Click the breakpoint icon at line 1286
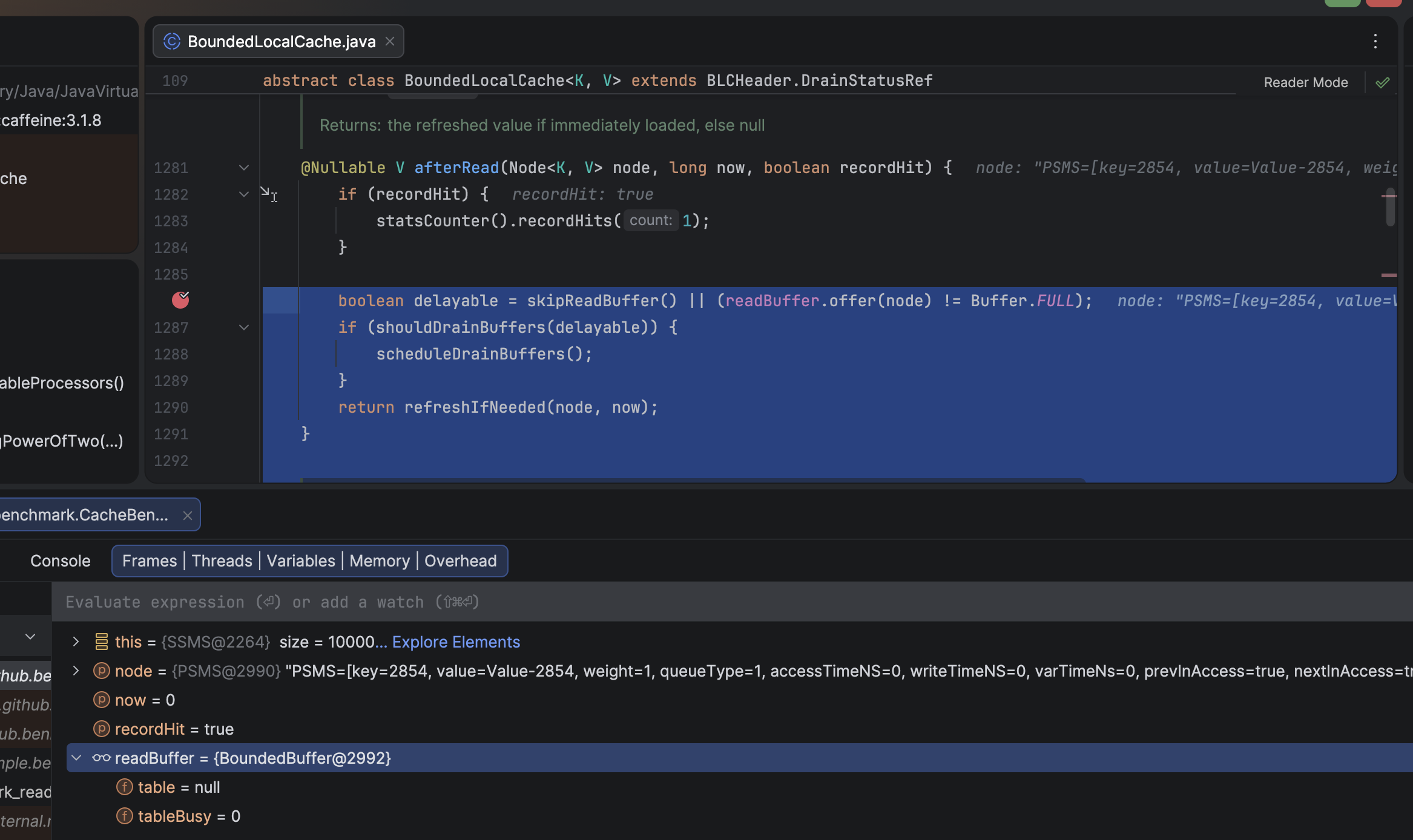The width and height of the screenshot is (1413, 840). (180, 300)
